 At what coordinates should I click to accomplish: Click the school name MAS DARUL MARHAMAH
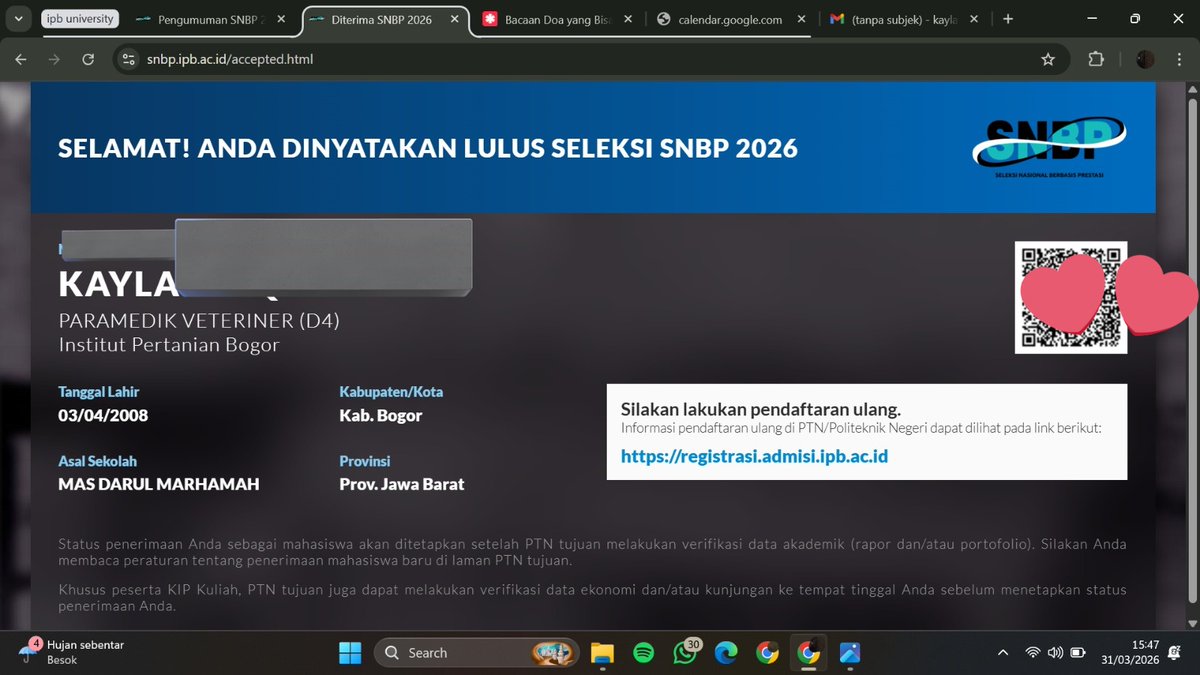click(159, 484)
